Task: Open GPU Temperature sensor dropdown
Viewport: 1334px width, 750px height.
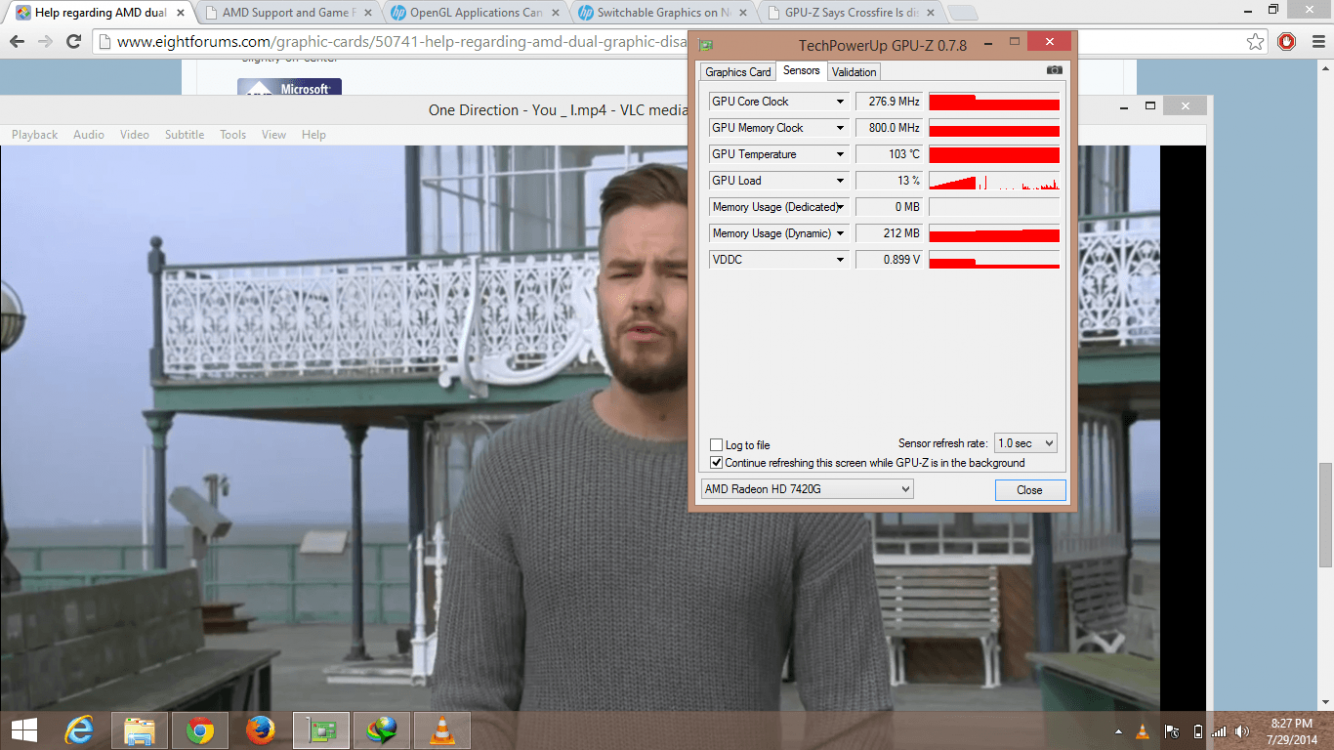Action: 840,154
